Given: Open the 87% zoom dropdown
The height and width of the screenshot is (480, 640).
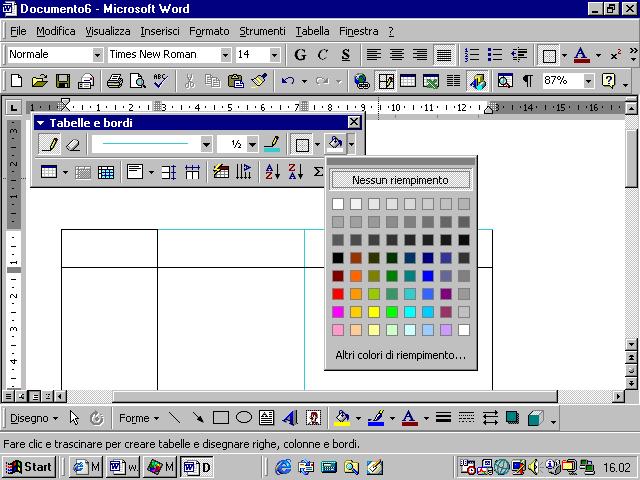Looking at the screenshot, I should coord(588,81).
